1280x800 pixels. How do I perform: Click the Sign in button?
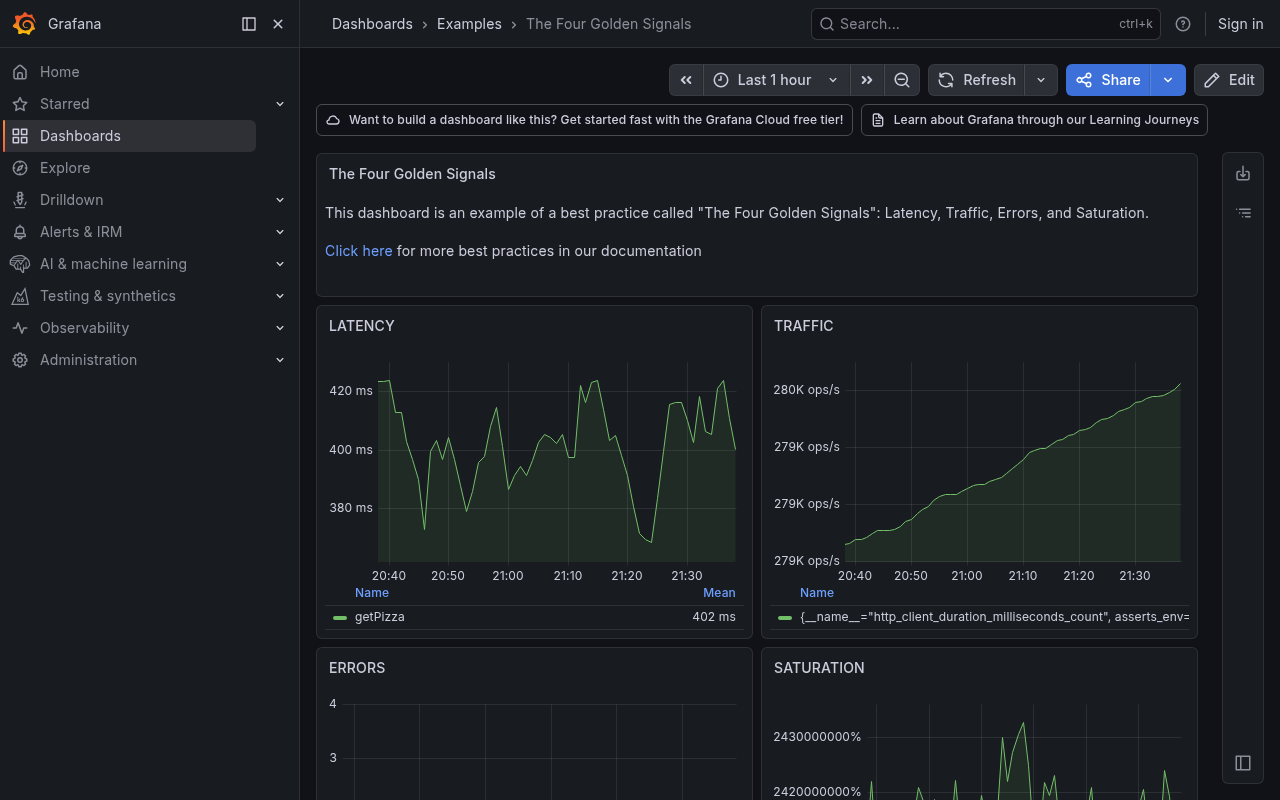tap(1240, 23)
